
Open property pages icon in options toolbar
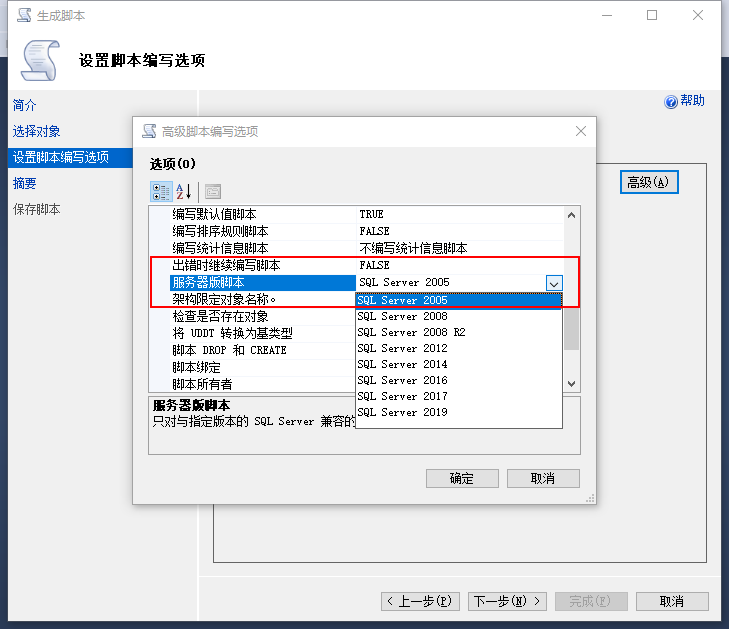[213, 192]
